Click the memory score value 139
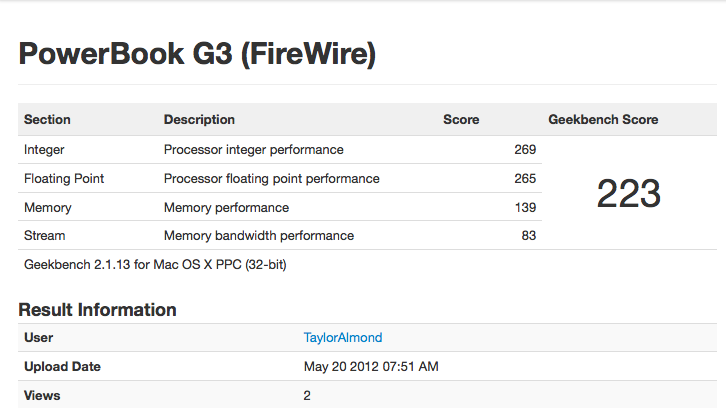This screenshot has width=726, height=416. pos(525,208)
